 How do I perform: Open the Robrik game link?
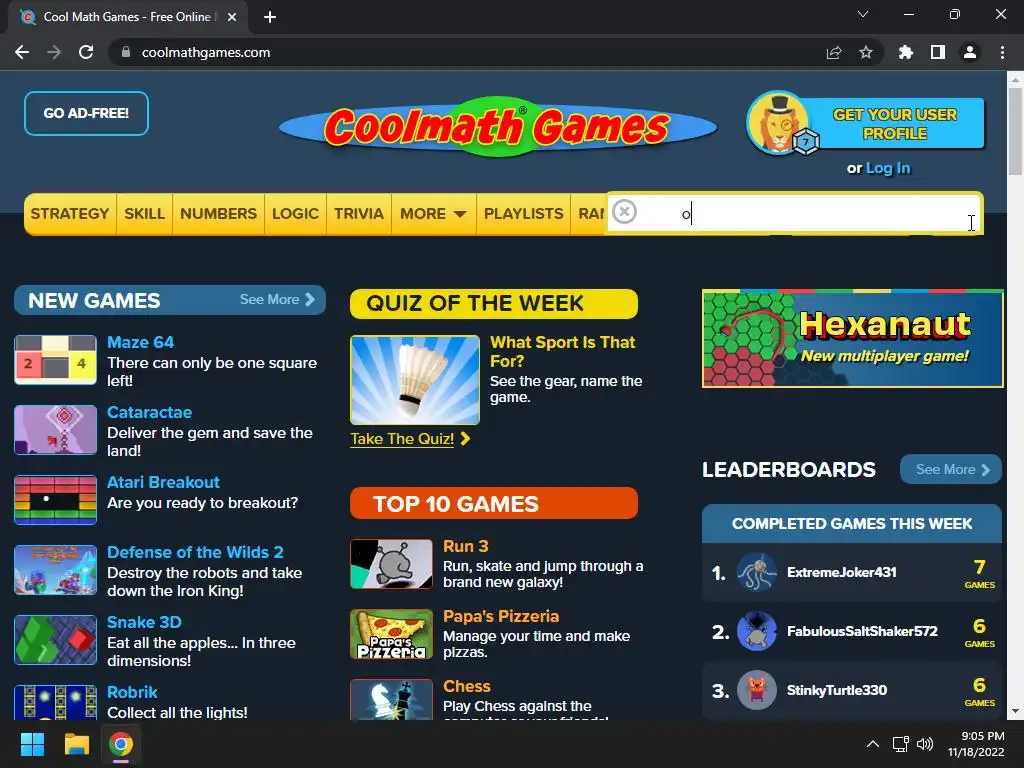pyautogui.click(x=132, y=692)
